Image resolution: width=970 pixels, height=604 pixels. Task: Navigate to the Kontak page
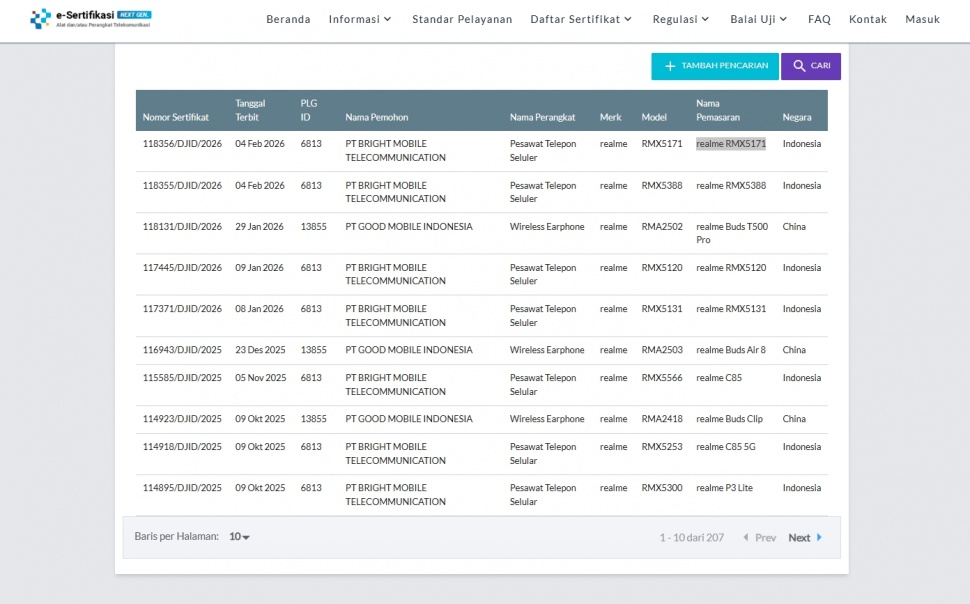(x=868, y=19)
